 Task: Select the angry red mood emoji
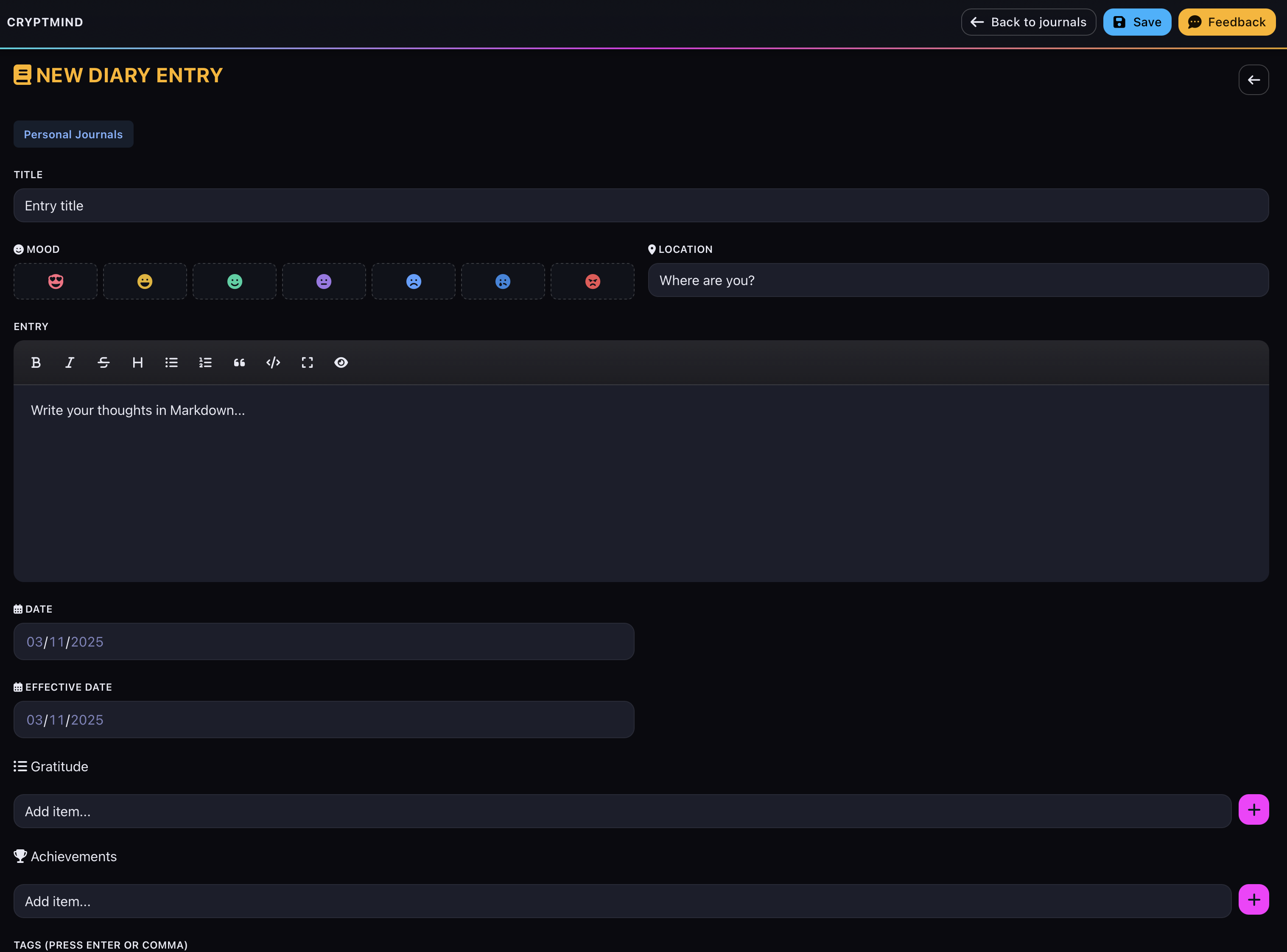click(x=592, y=281)
